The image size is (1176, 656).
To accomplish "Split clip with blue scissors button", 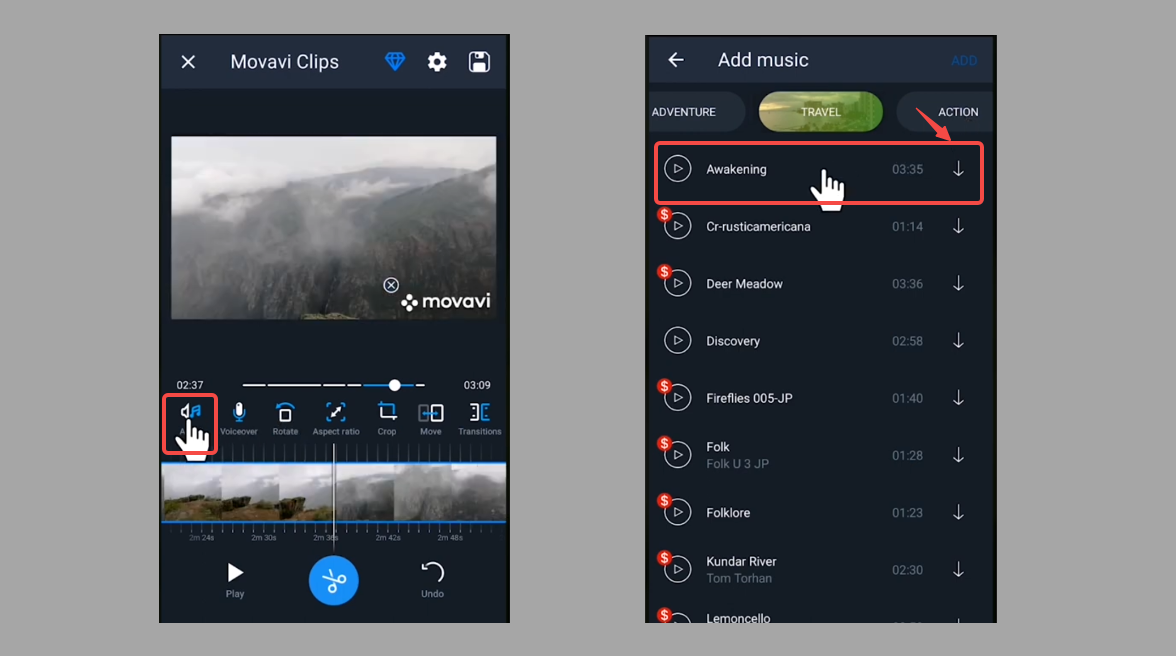I will click(x=334, y=580).
